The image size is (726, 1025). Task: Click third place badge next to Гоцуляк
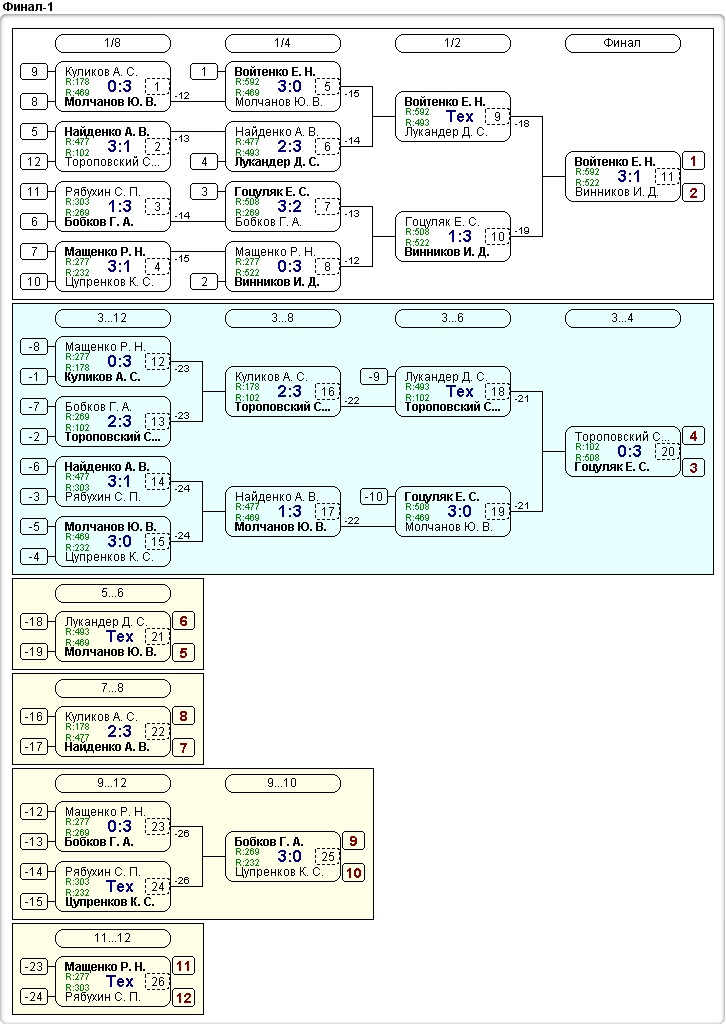[693, 468]
